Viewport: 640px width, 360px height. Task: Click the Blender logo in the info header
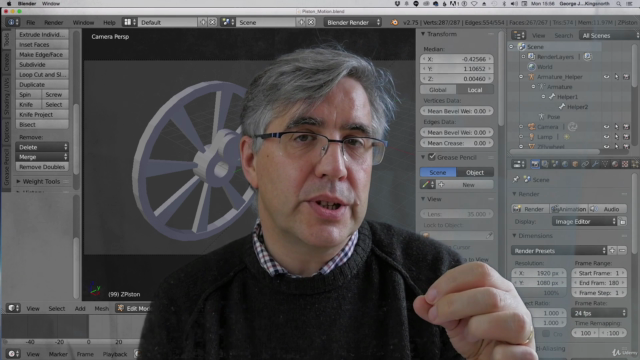394,22
